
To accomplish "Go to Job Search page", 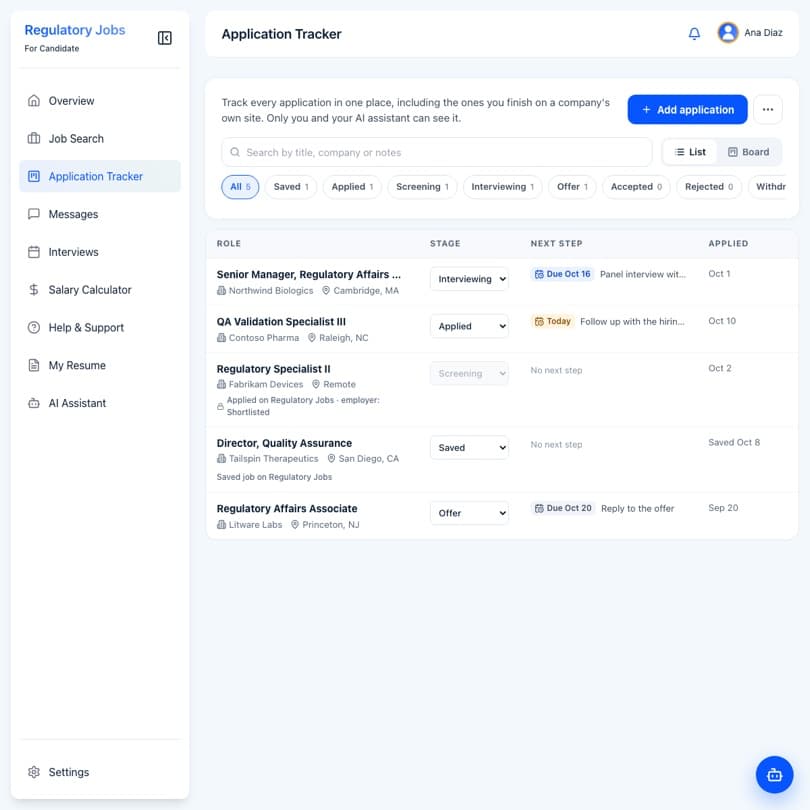I will coord(100,138).
